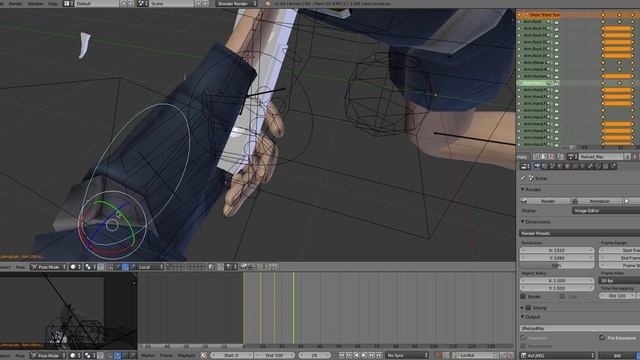The width and height of the screenshot is (640, 360).
Task: Switch to the Object Constraints properties tab icon
Action: click(x=574, y=166)
